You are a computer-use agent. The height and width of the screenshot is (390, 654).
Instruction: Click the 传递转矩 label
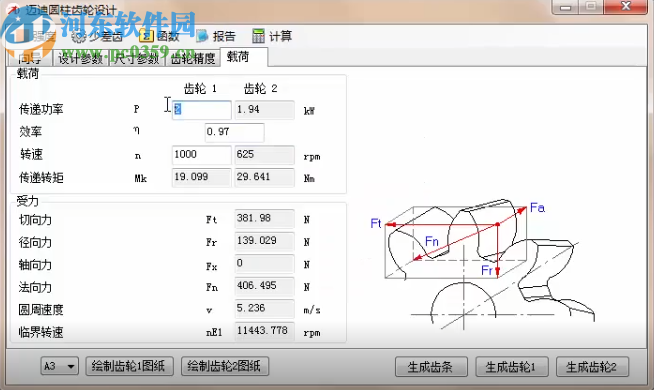pos(41,178)
